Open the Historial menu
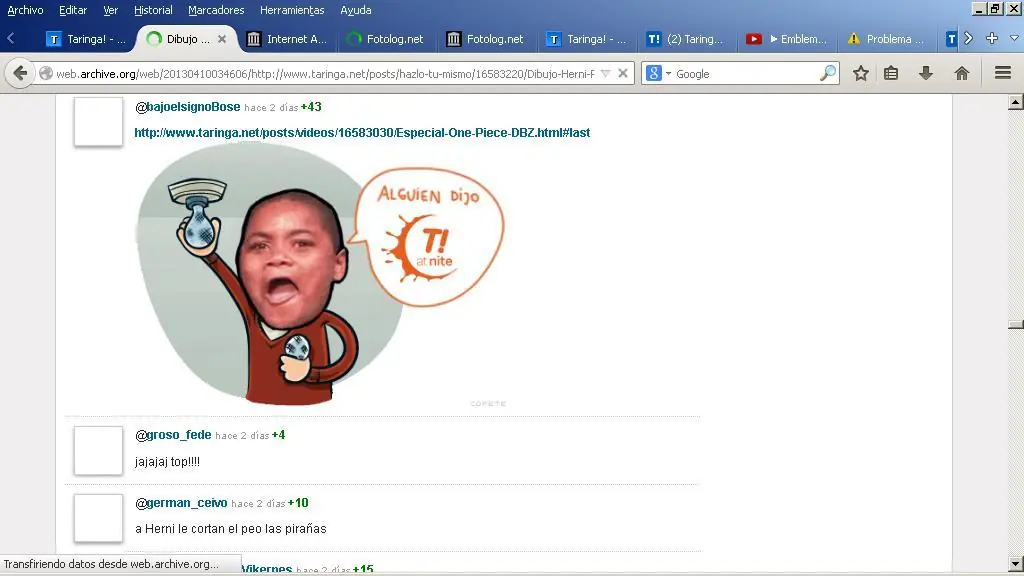The width and height of the screenshot is (1024, 576). (x=153, y=10)
